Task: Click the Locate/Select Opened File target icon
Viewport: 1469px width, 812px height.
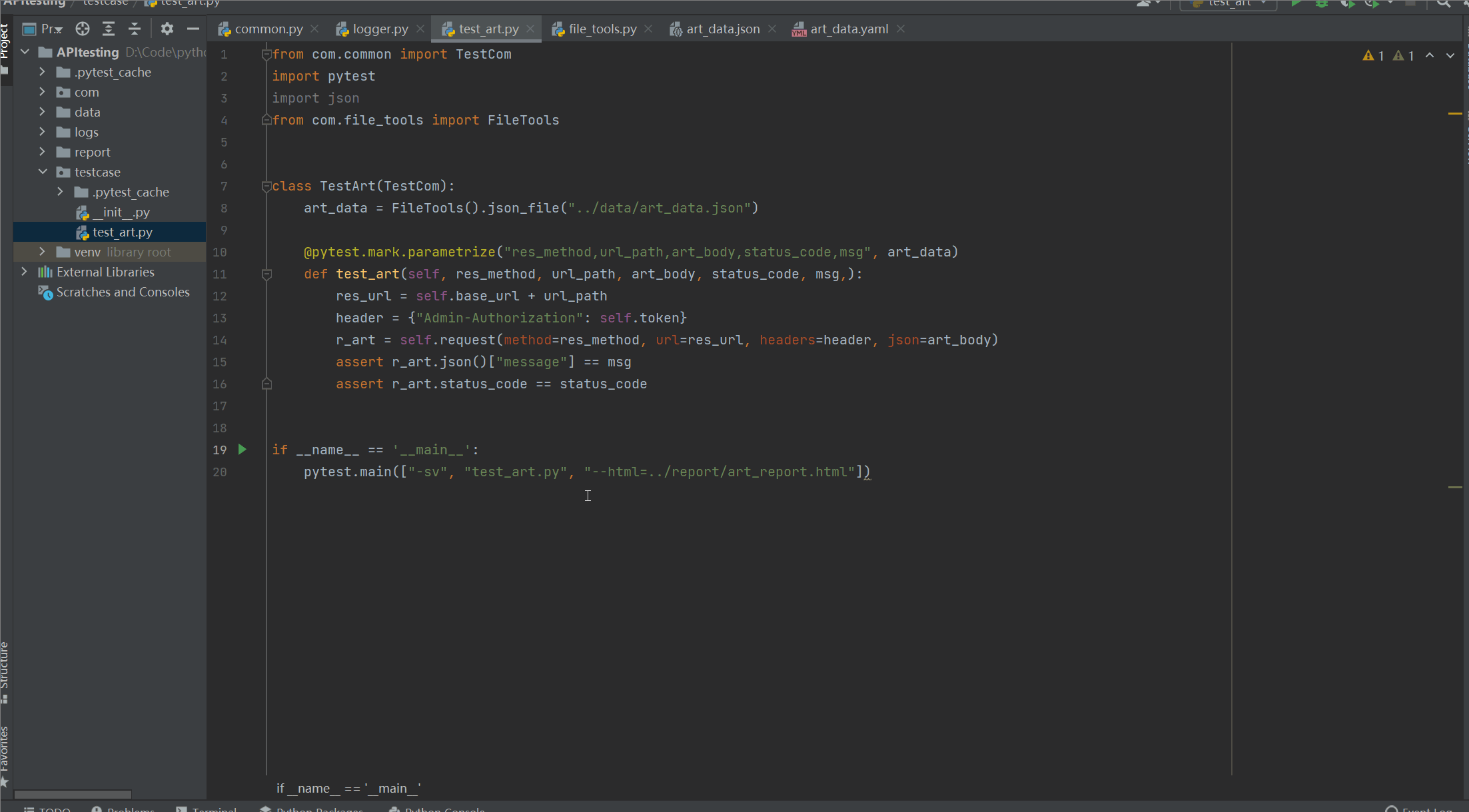Action: click(83, 29)
